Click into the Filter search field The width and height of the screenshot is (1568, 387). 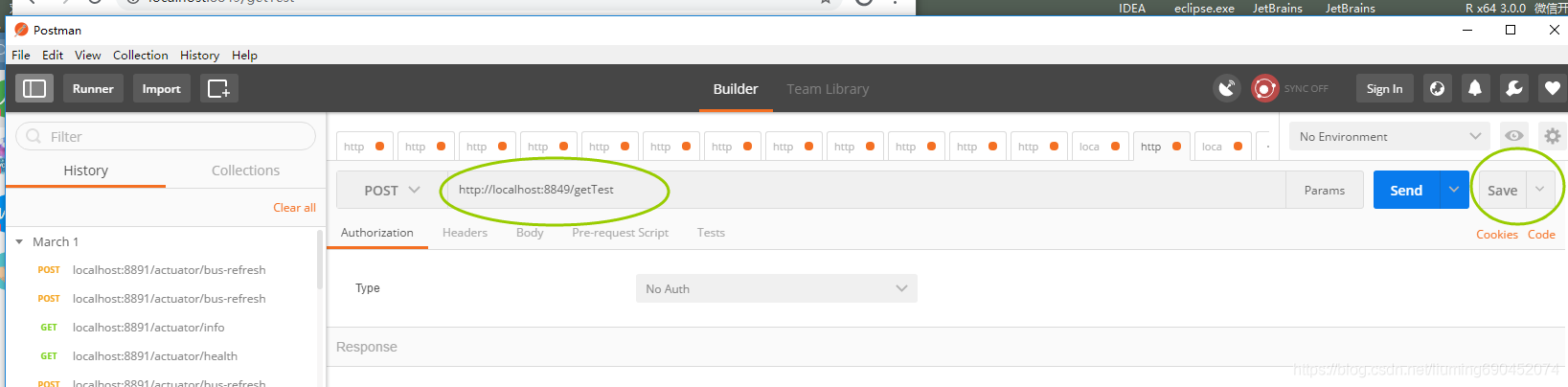click(x=166, y=136)
